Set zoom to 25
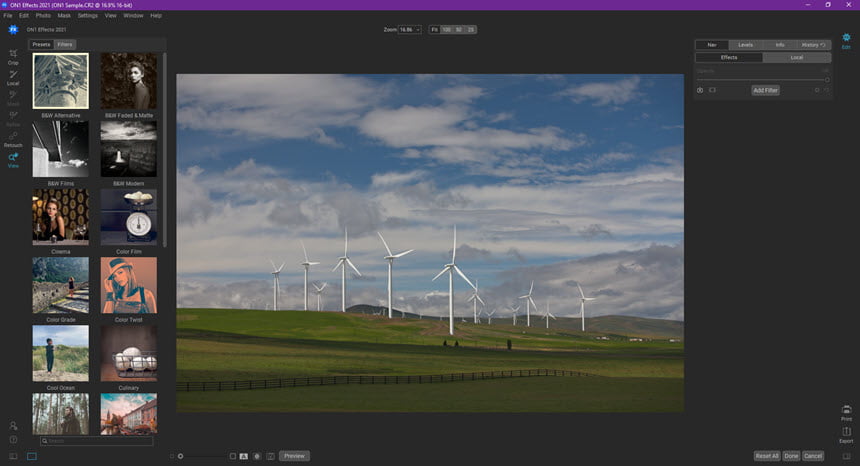860x466 pixels. (471, 30)
